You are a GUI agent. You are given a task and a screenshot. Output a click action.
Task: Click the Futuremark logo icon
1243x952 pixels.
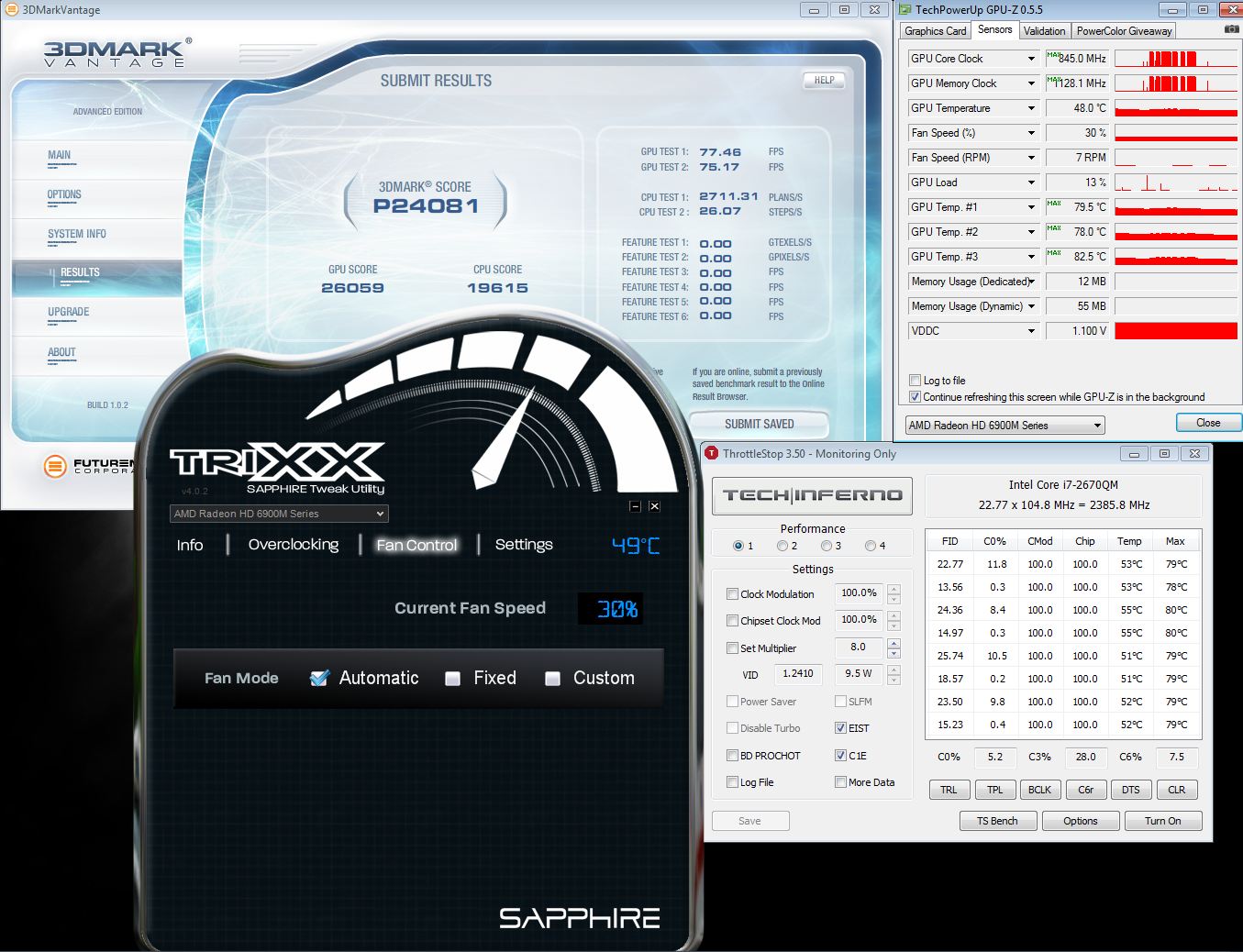point(56,466)
